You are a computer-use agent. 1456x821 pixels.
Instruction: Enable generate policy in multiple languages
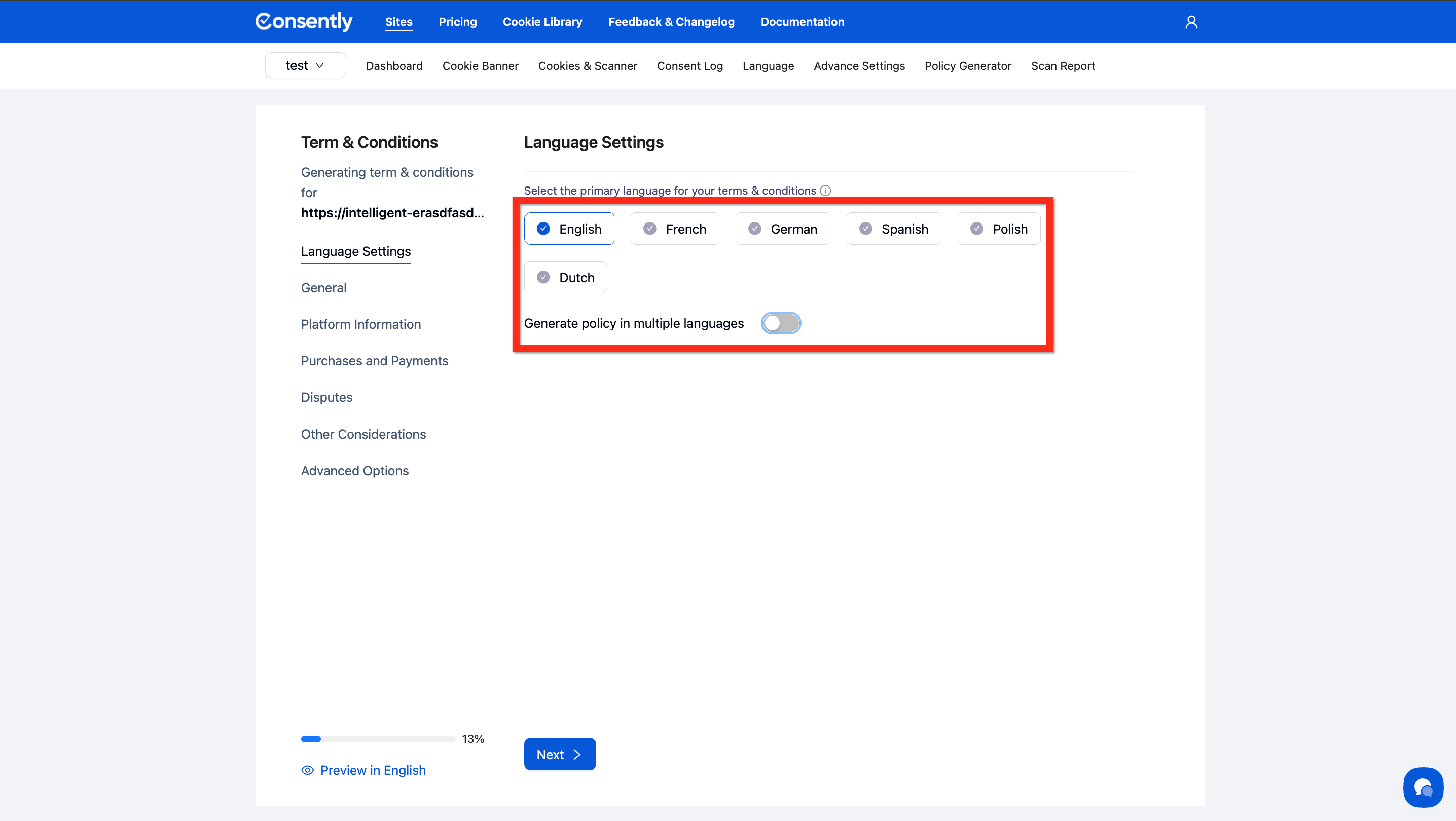(x=781, y=323)
